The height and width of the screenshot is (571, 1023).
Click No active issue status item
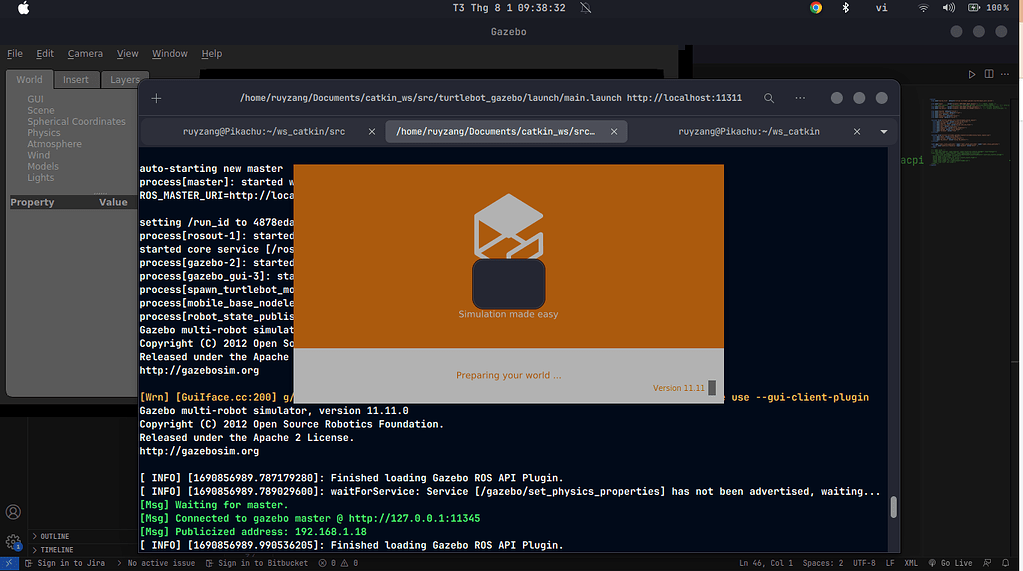156,563
